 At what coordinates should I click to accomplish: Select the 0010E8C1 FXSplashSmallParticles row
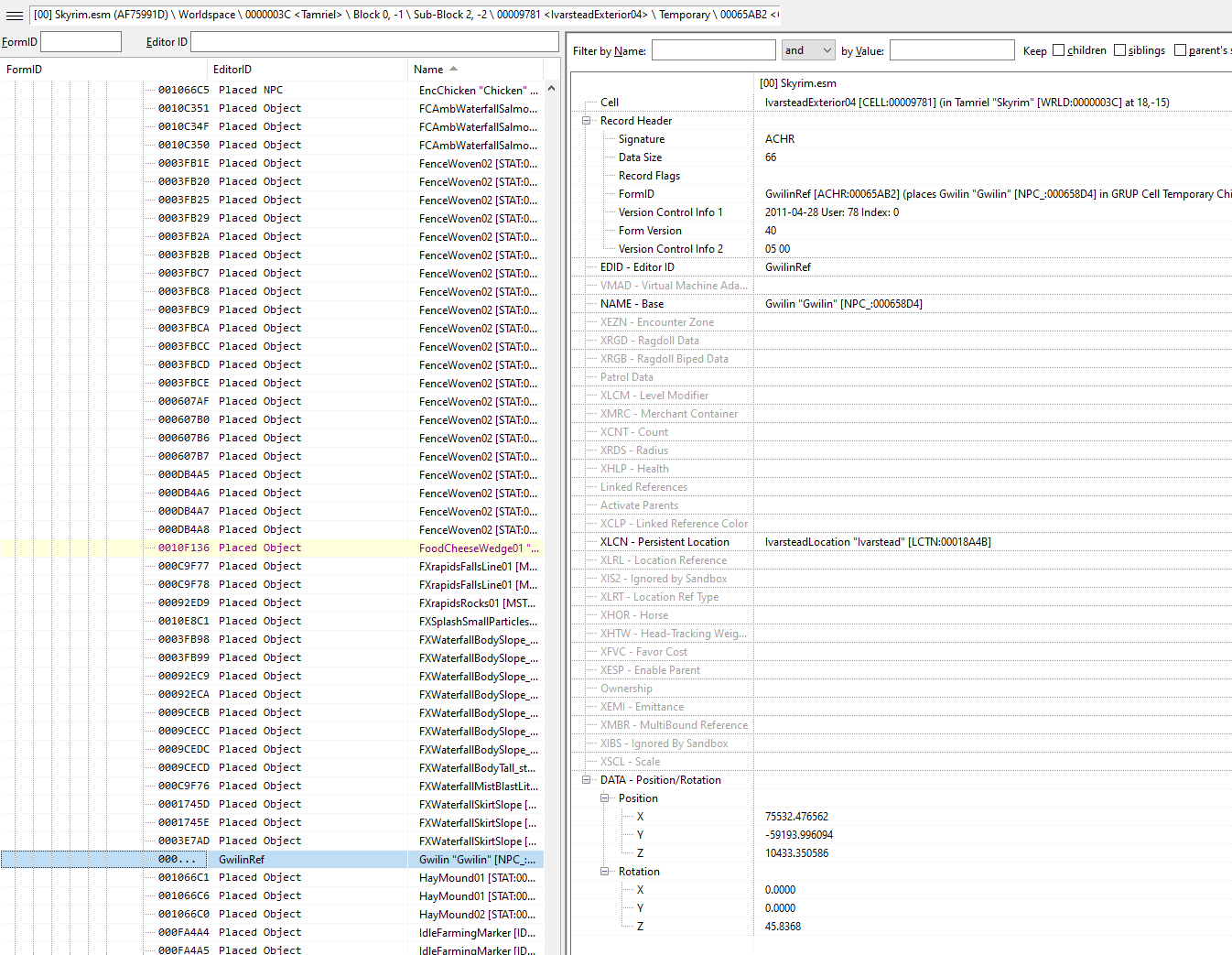point(272,621)
